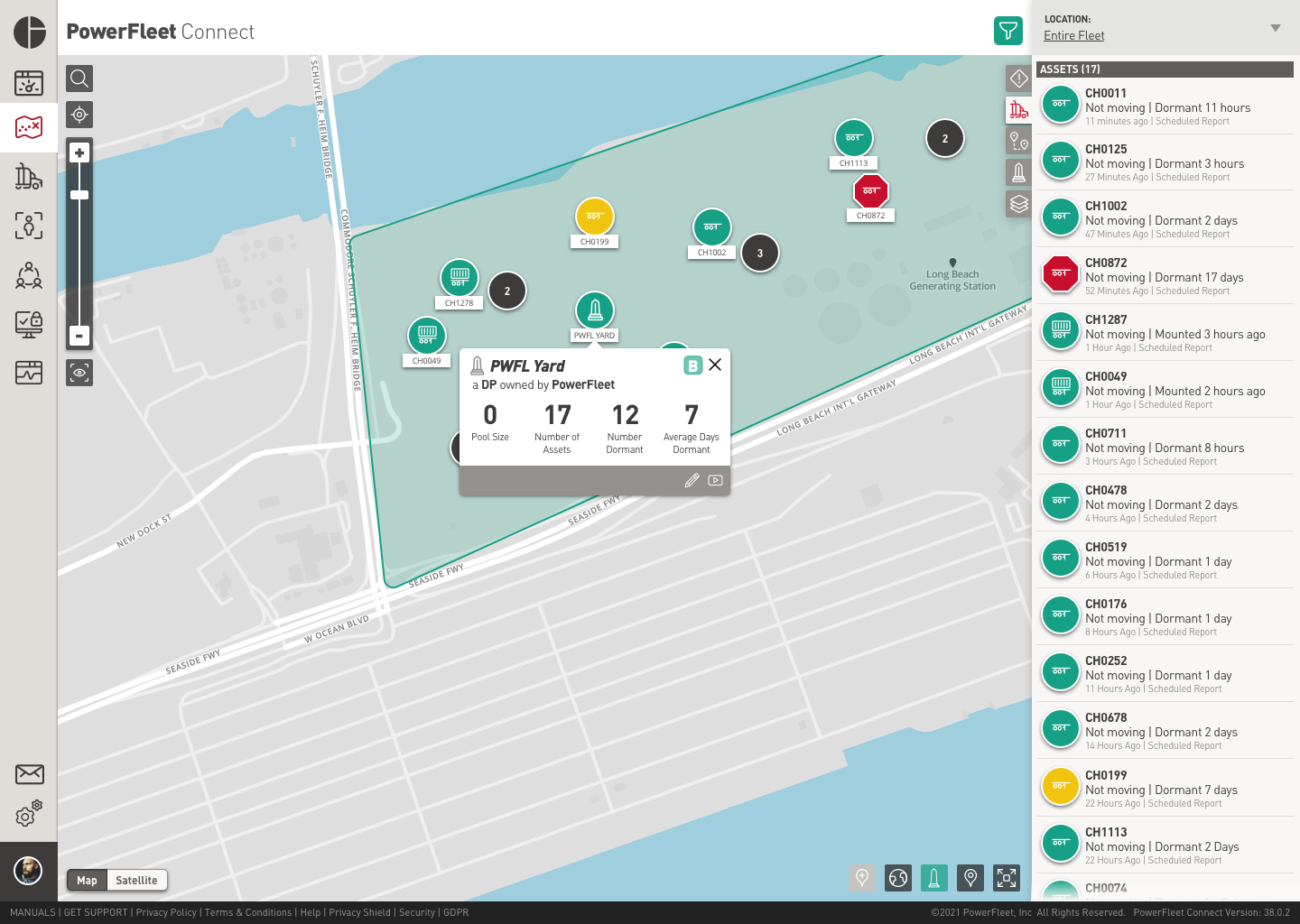Toggle the green yard beacon button
The image size is (1300, 924).
point(934,877)
